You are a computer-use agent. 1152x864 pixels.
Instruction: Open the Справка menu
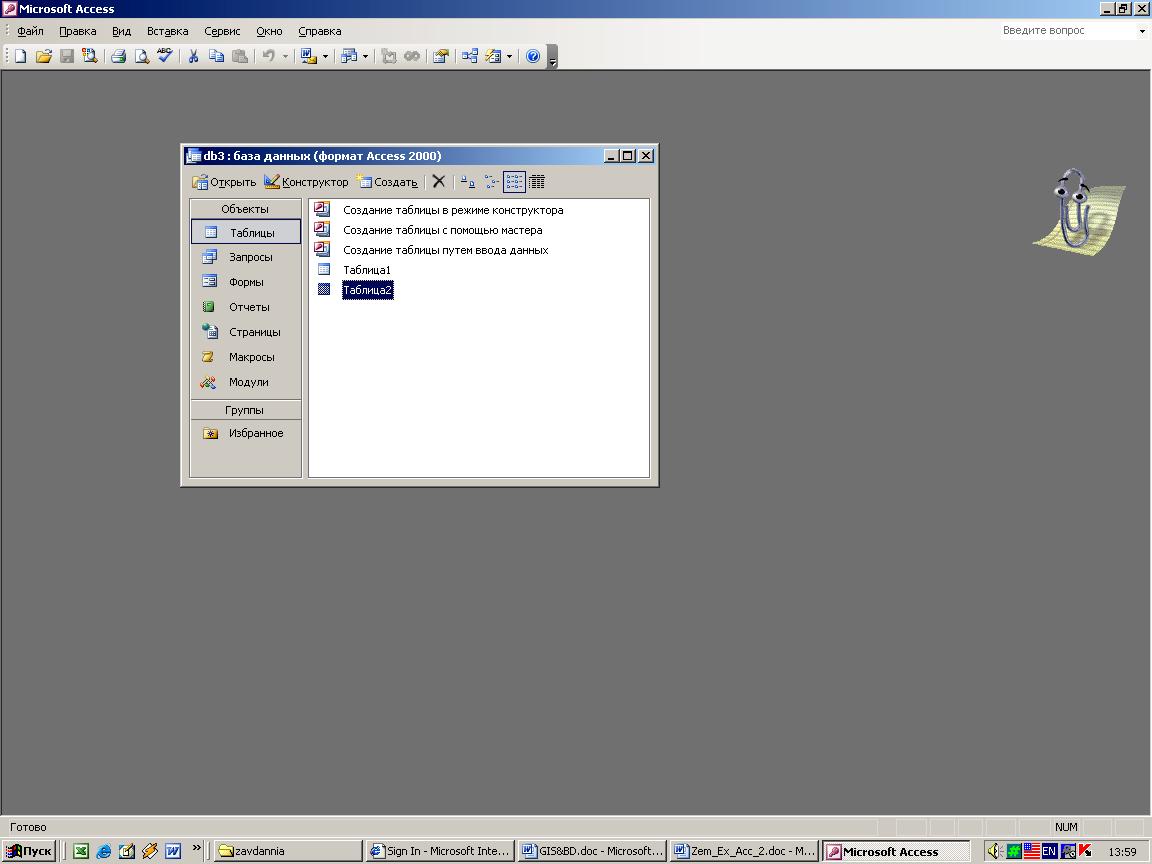pos(320,31)
